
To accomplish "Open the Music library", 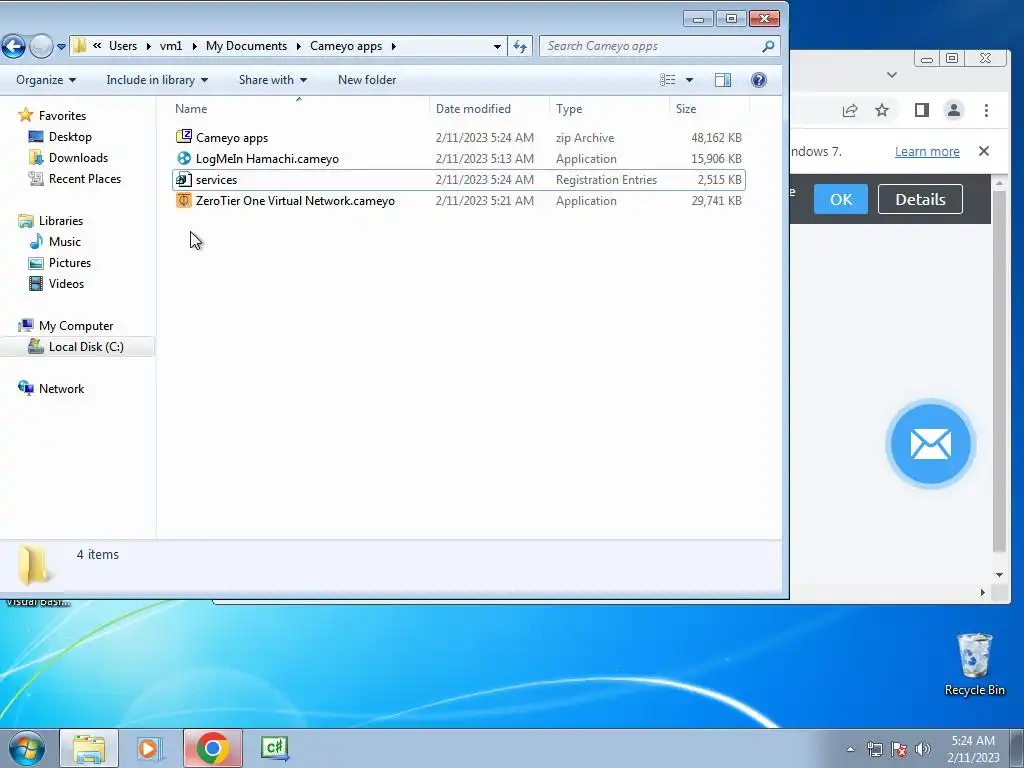I will point(65,242).
